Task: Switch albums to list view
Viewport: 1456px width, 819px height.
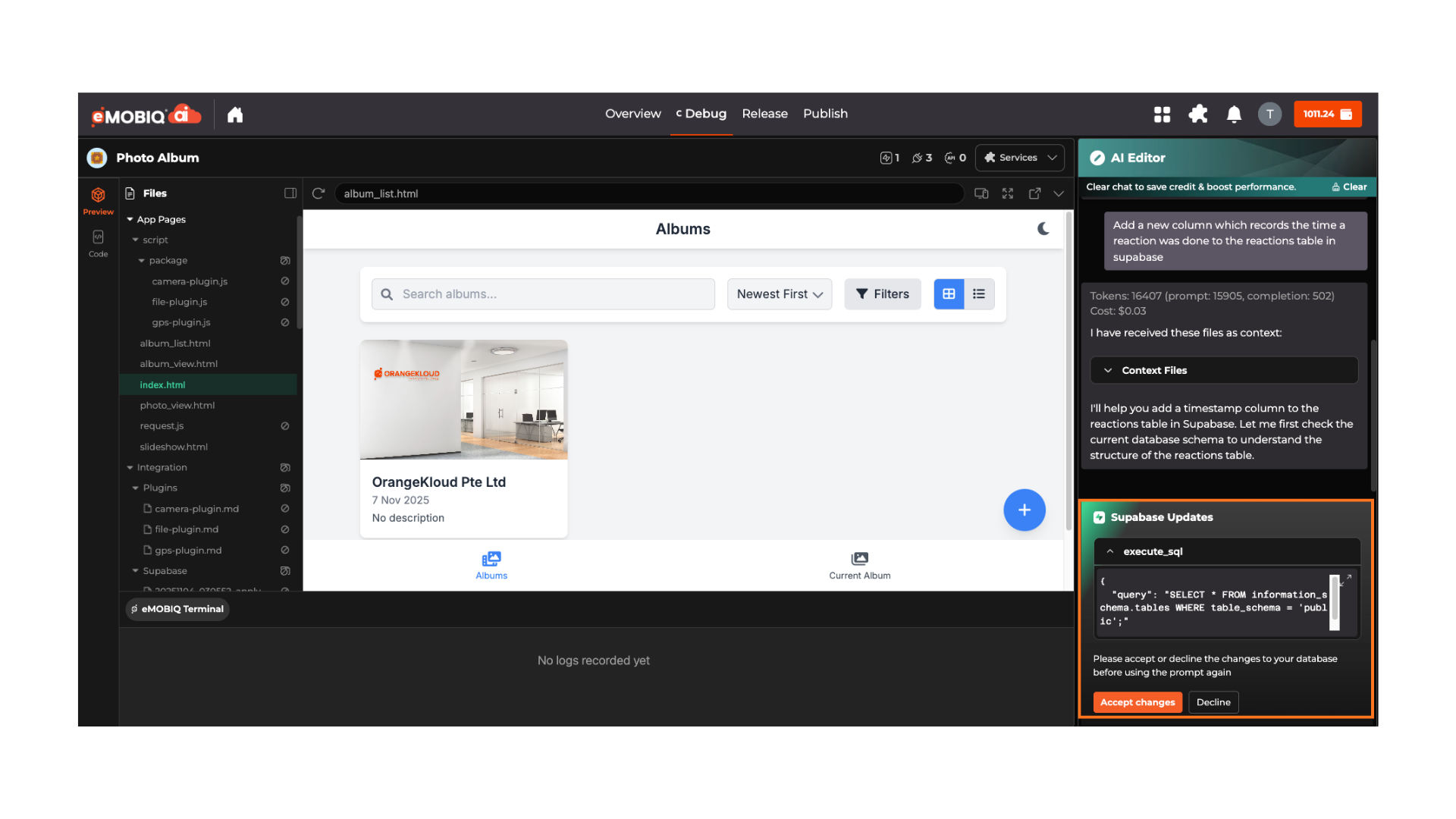Action: (979, 294)
